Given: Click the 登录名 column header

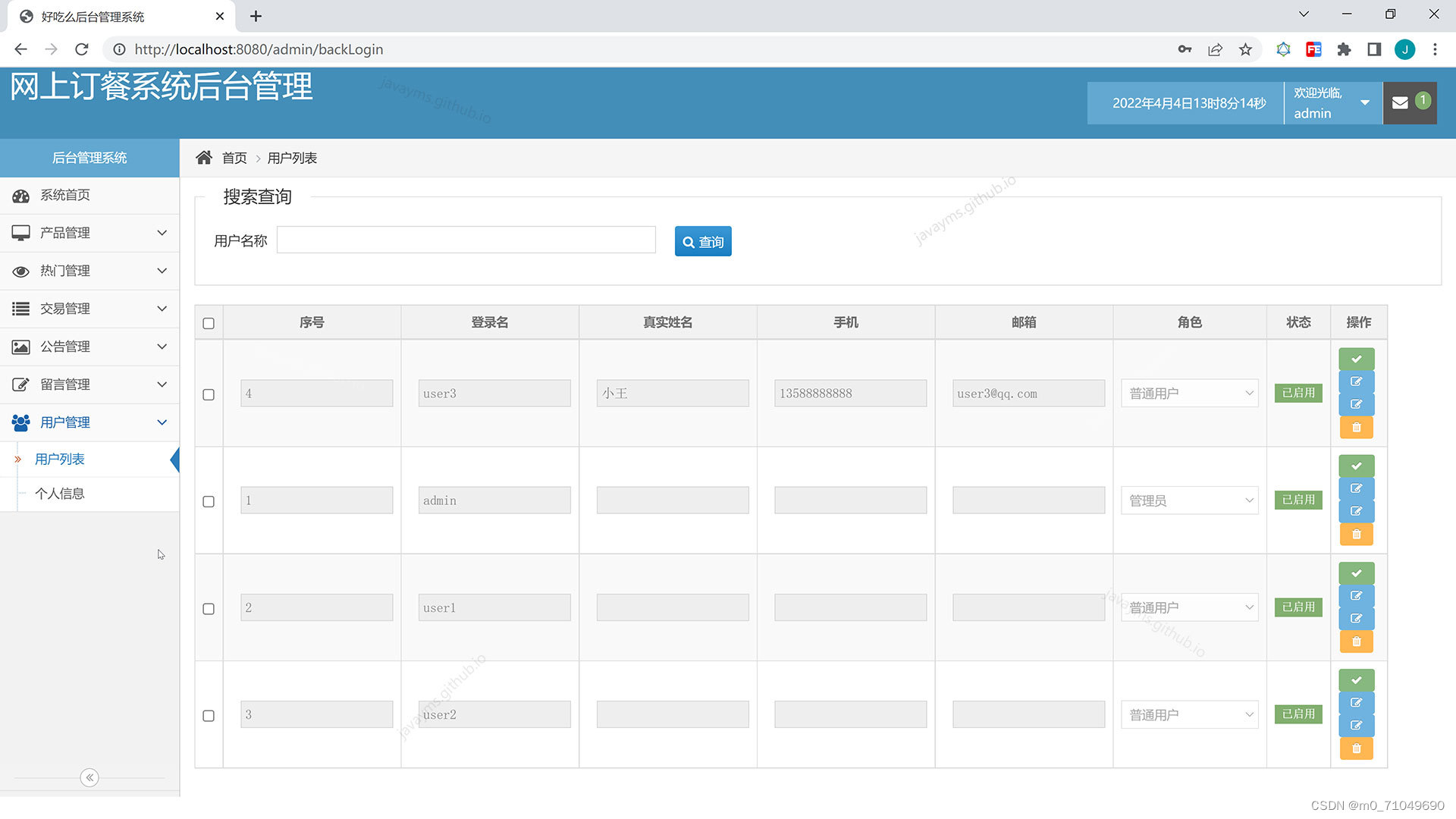Looking at the screenshot, I should coord(490,322).
